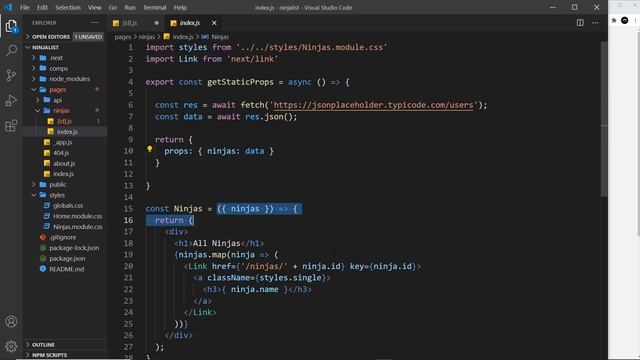
Task: Click the unsaved dot on [id].js tab
Action: 156,23
